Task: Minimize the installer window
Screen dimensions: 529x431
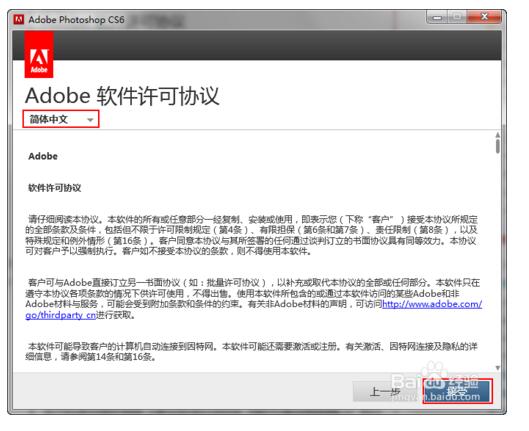Action: point(438,17)
